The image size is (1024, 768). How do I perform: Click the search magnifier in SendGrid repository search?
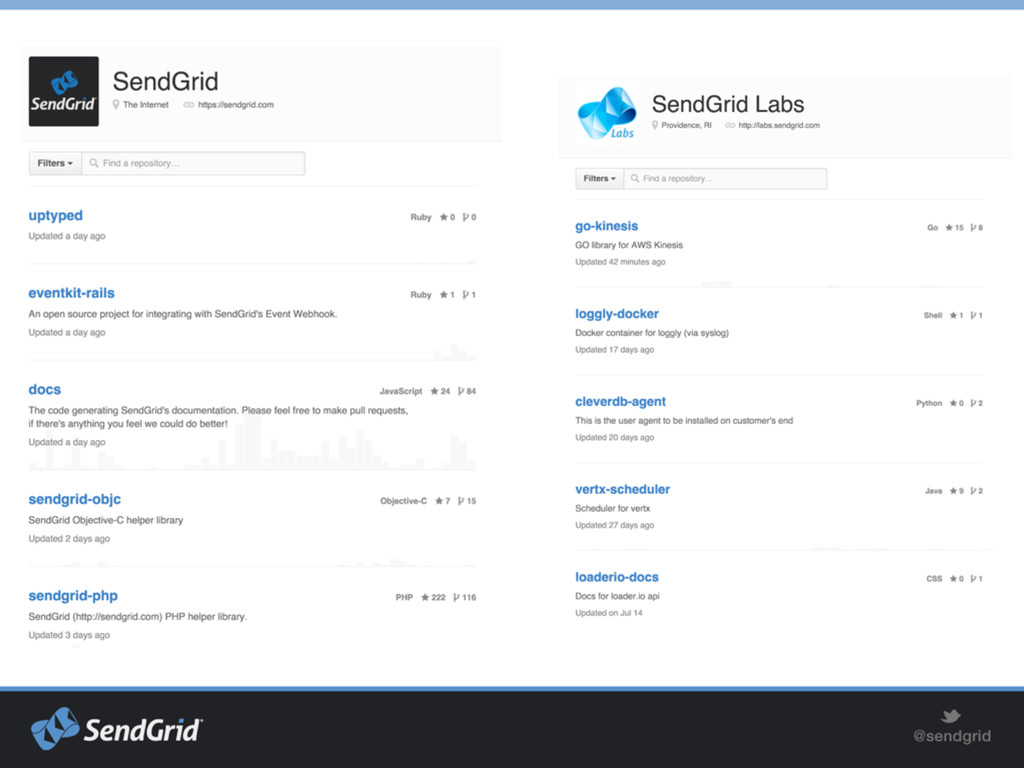click(x=94, y=163)
